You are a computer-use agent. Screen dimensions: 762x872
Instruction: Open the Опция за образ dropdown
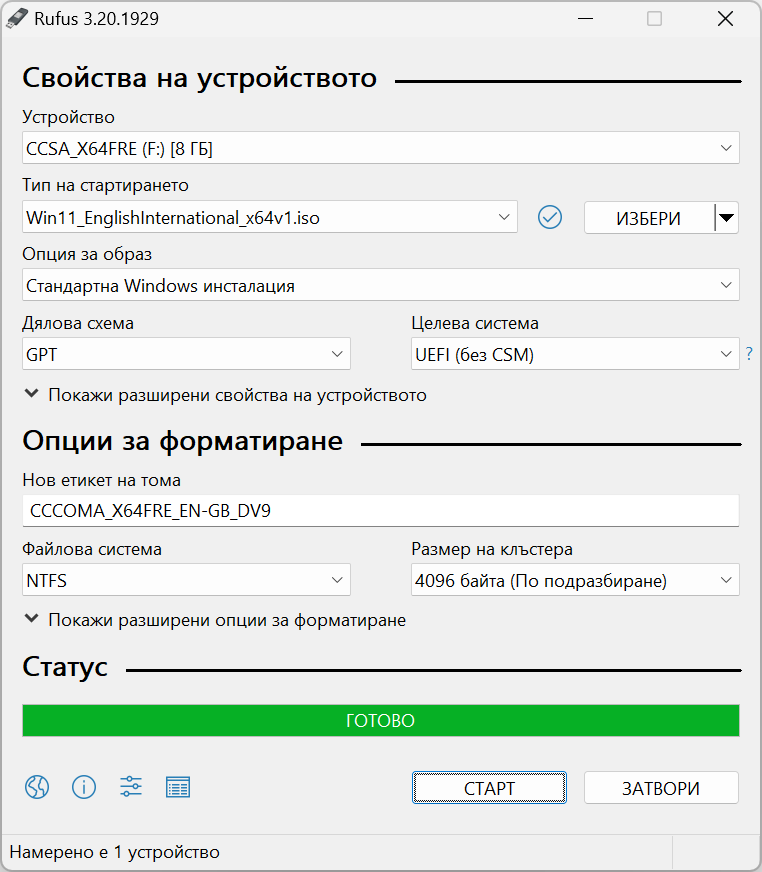click(380, 285)
